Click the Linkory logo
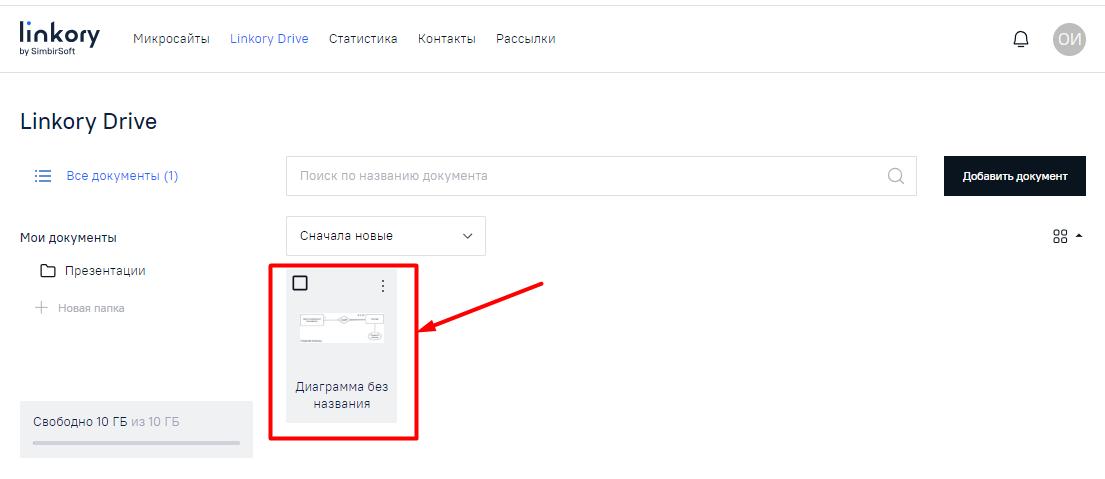This screenshot has height=479, width=1105. (59, 38)
